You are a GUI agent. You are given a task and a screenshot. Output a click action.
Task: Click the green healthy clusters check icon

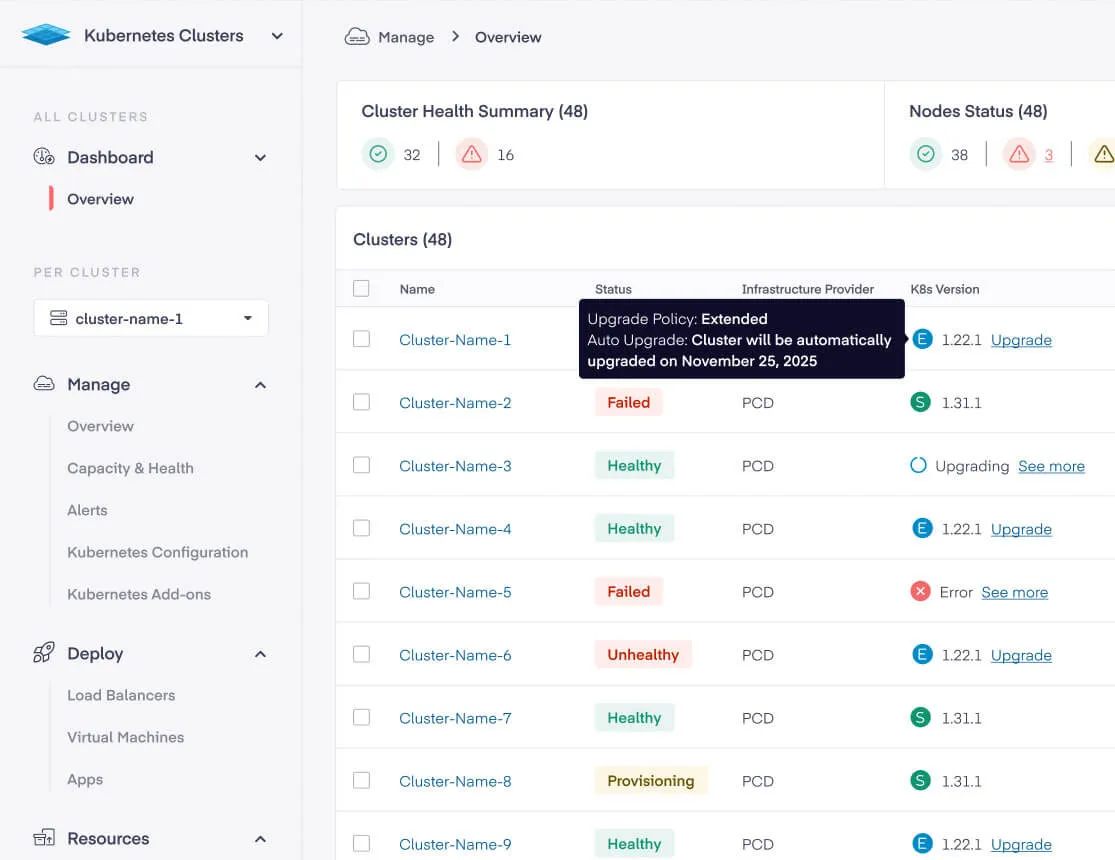point(378,154)
